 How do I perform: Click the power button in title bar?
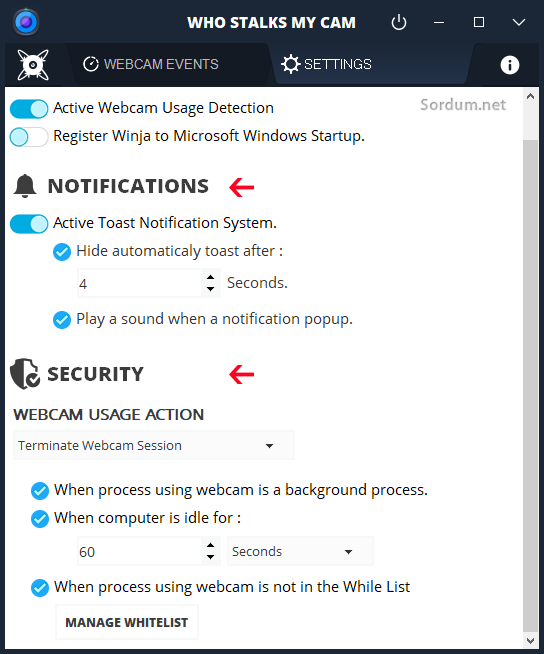pyautogui.click(x=399, y=22)
